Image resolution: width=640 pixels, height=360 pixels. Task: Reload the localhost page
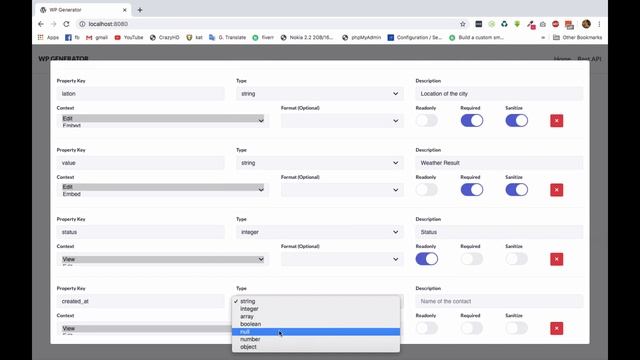pyautogui.click(x=66, y=24)
